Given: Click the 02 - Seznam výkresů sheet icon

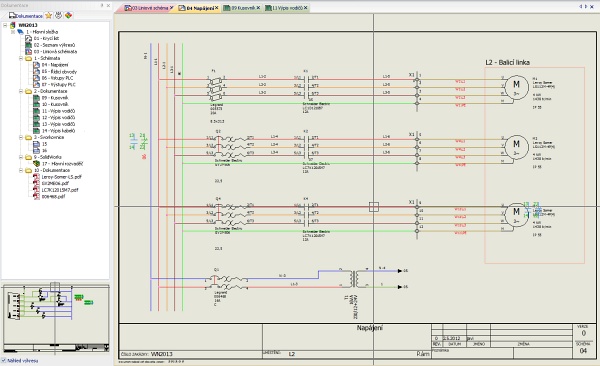Looking at the screenshot, I should (28, 45).
